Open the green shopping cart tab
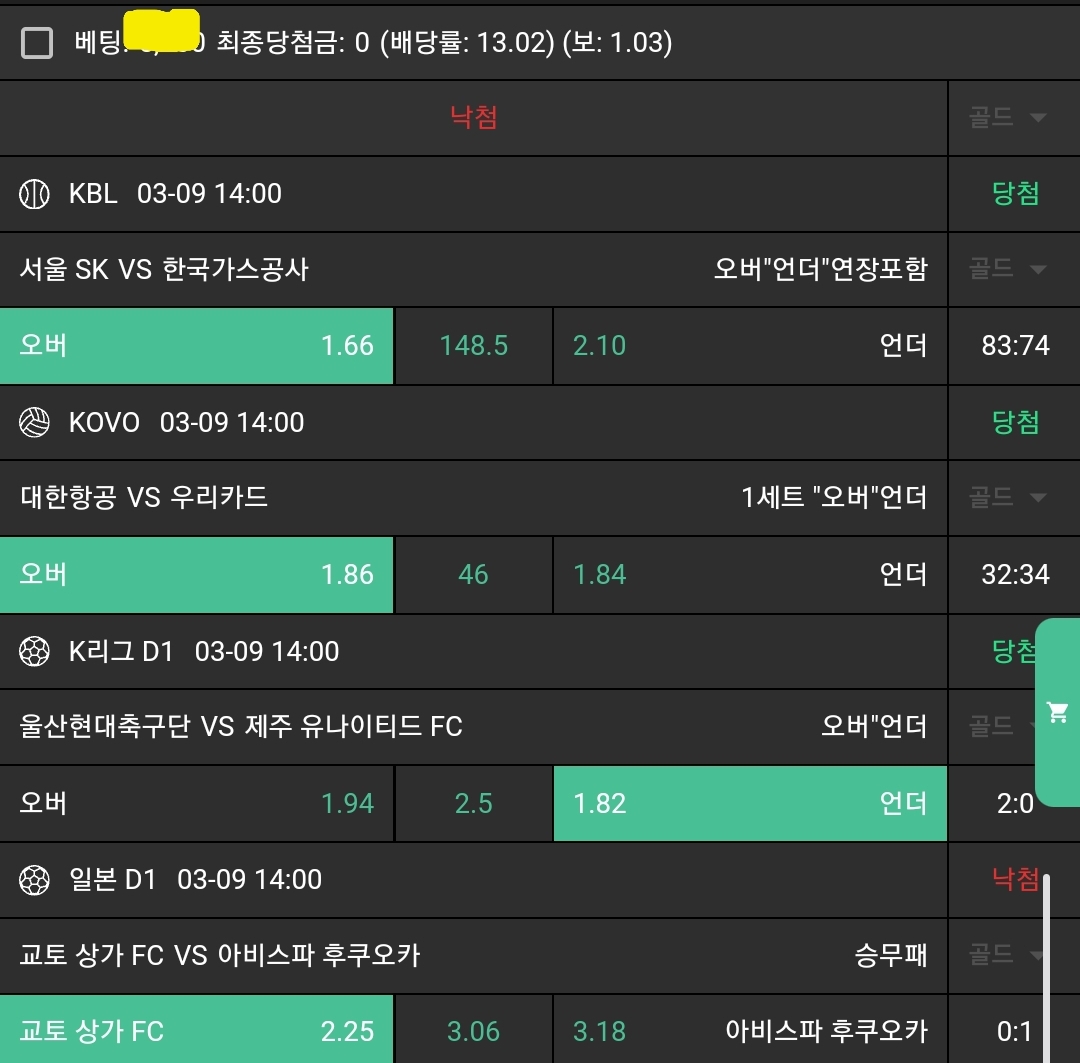 pyautogui.click(x=1057, y=712)
